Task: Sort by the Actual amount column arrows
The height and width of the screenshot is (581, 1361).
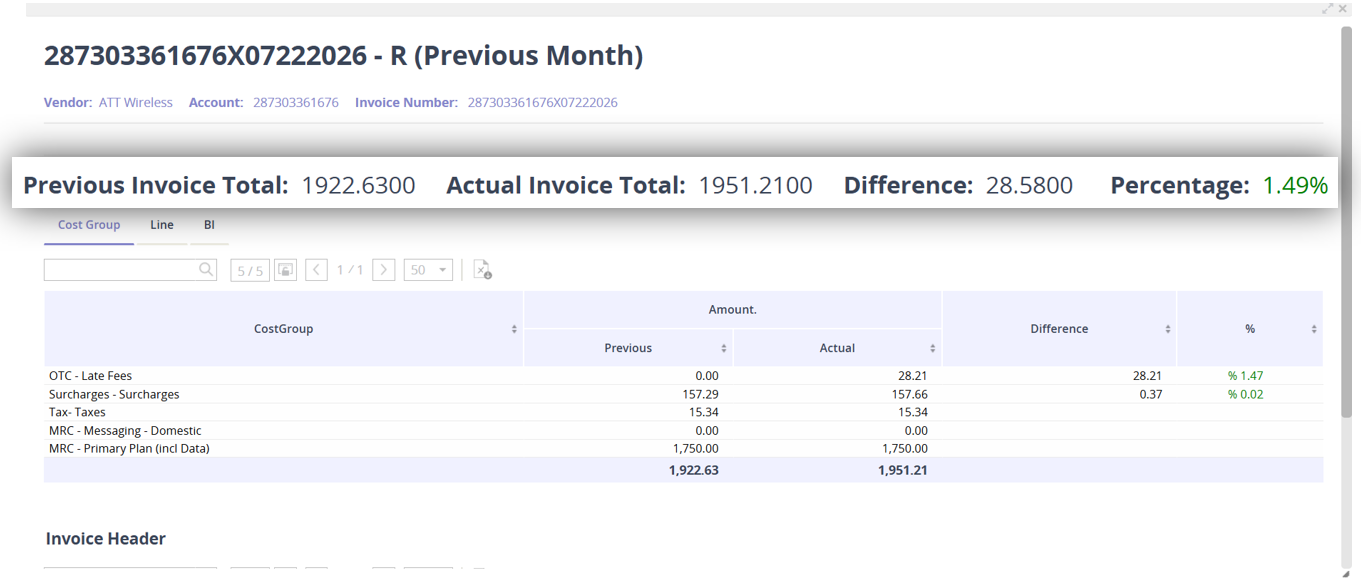Action: coord(933,348)
